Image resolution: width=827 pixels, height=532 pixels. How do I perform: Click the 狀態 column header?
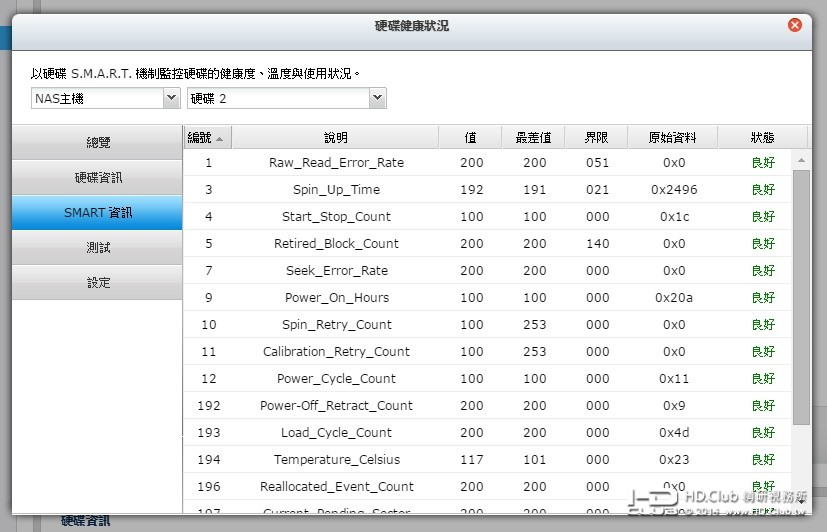pos(763,138)
